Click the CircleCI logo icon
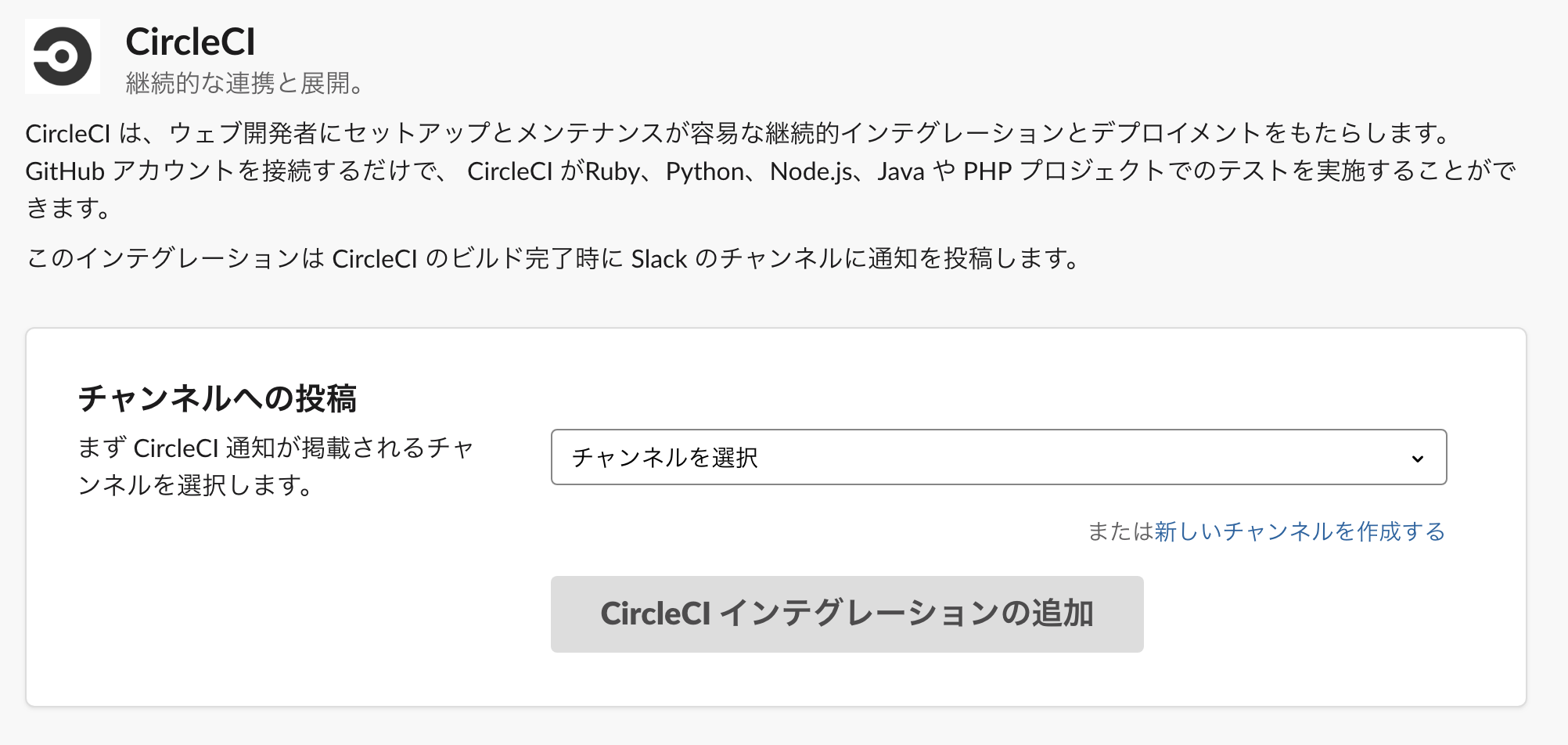This screenshot has height=745, width=1568. coord(63,56)
